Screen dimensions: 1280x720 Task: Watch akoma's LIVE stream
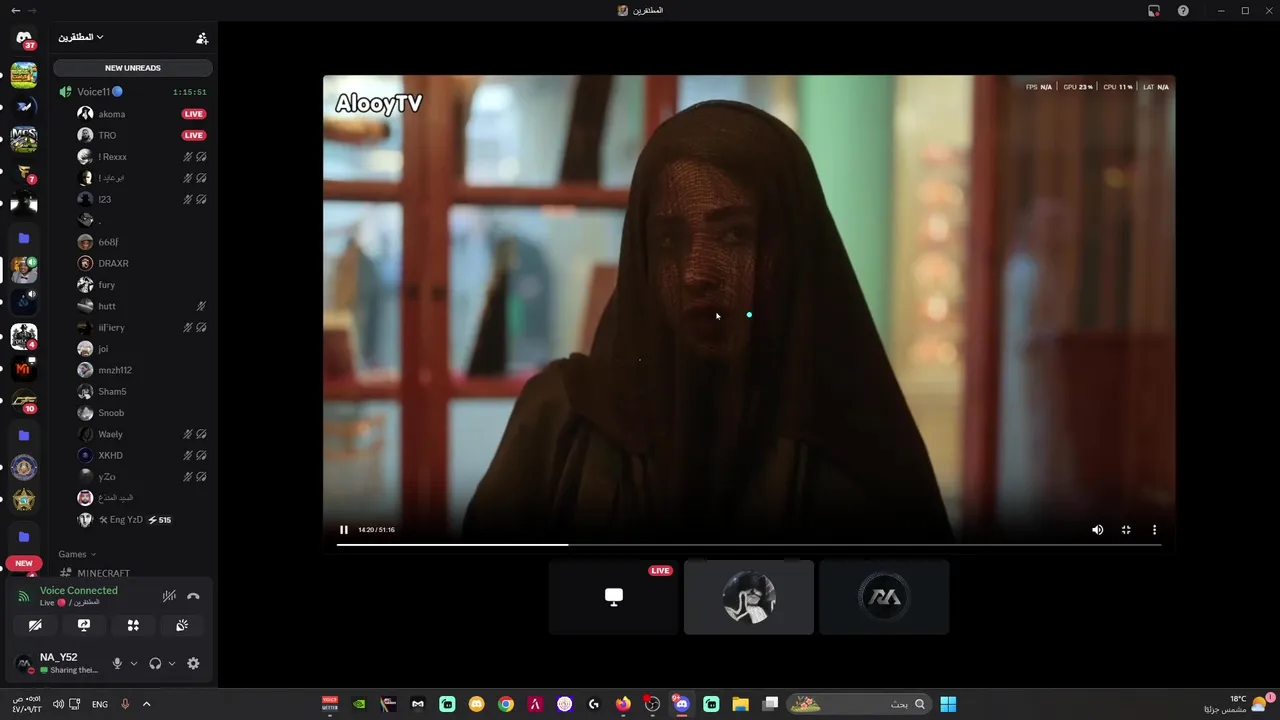194,114
